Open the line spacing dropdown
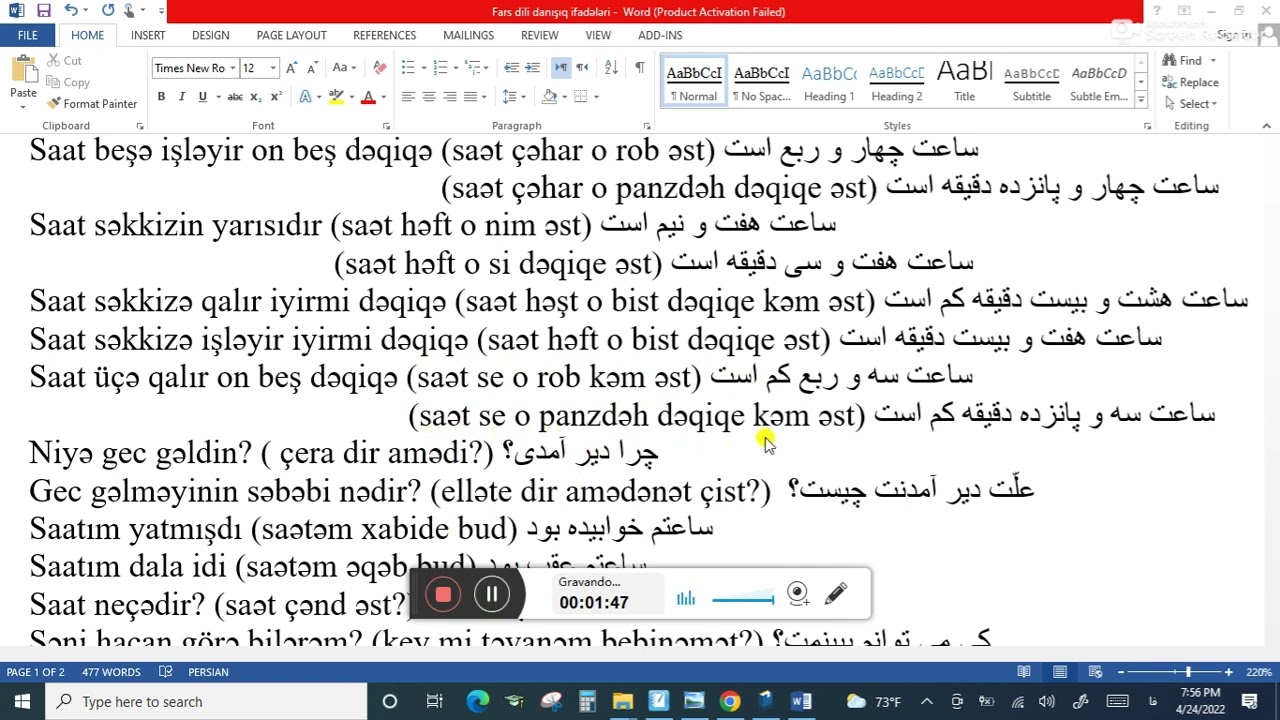Screen dimensions: 1280x720 [514, 97]
